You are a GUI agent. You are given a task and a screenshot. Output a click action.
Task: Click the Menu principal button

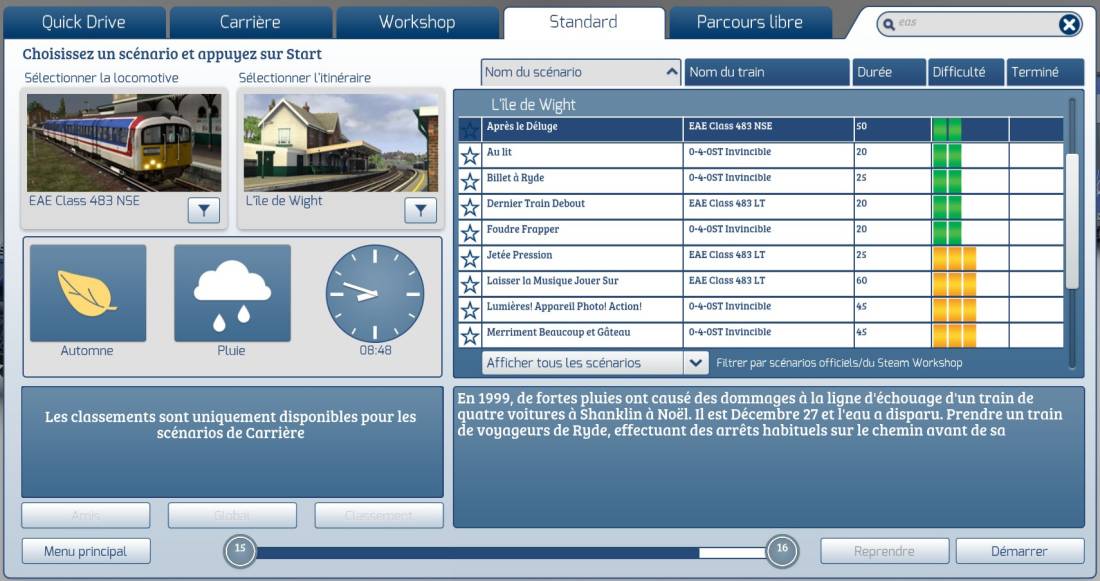coord(86,552)
